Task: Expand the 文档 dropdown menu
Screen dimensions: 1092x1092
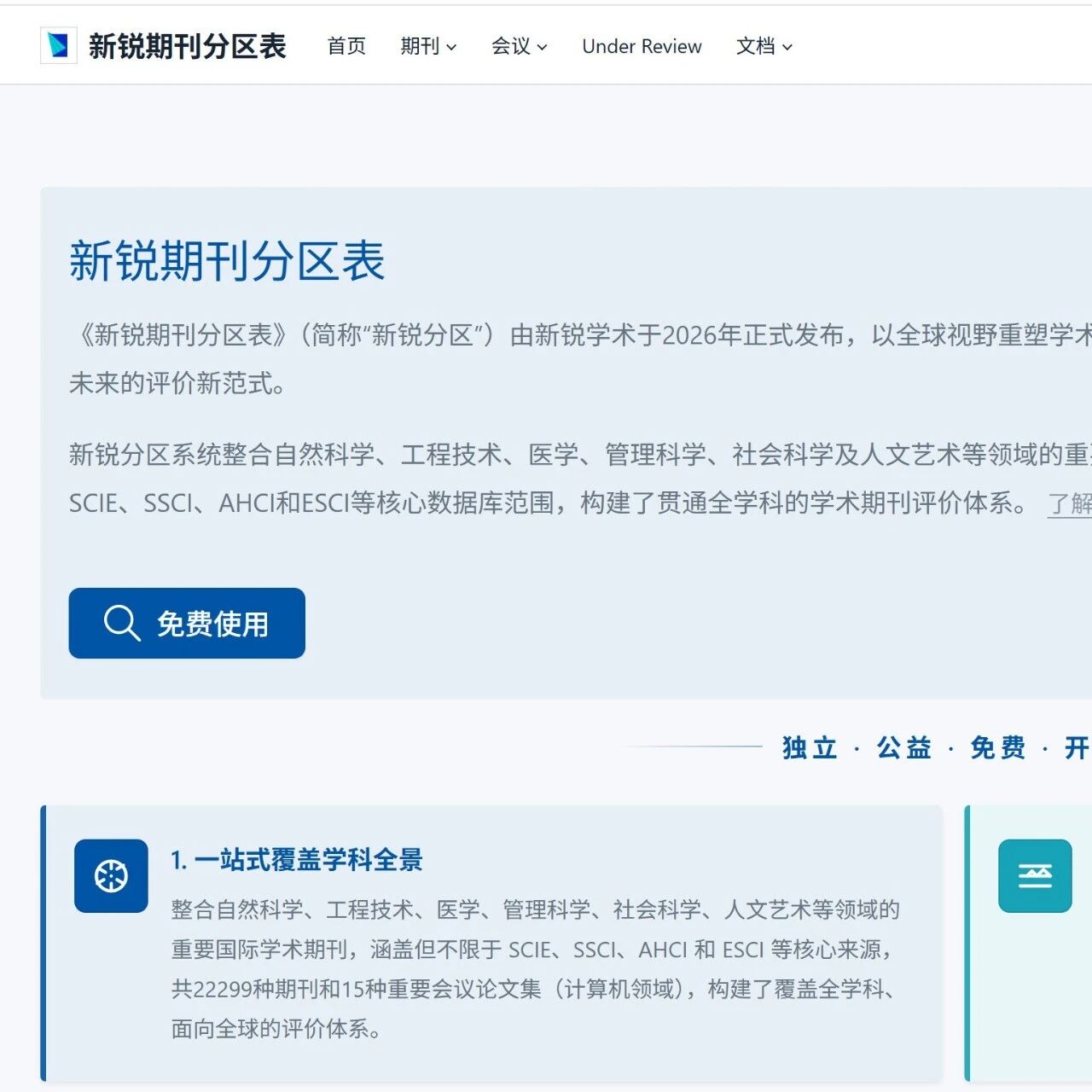Action: (x=764, y=46)
